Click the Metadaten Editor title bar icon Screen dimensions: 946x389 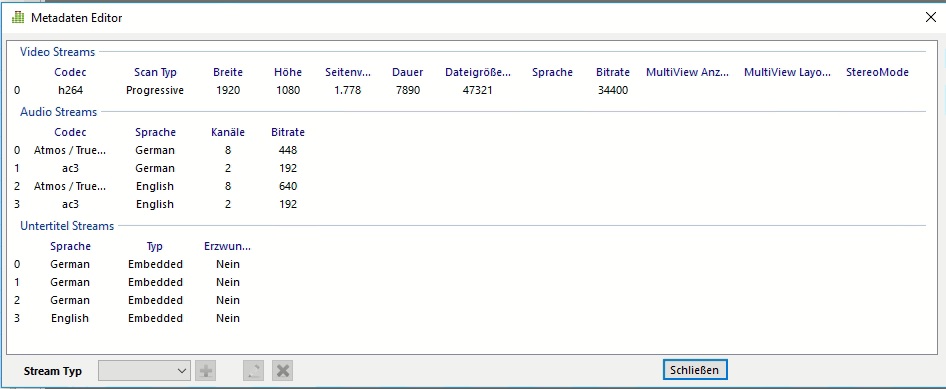18,17
